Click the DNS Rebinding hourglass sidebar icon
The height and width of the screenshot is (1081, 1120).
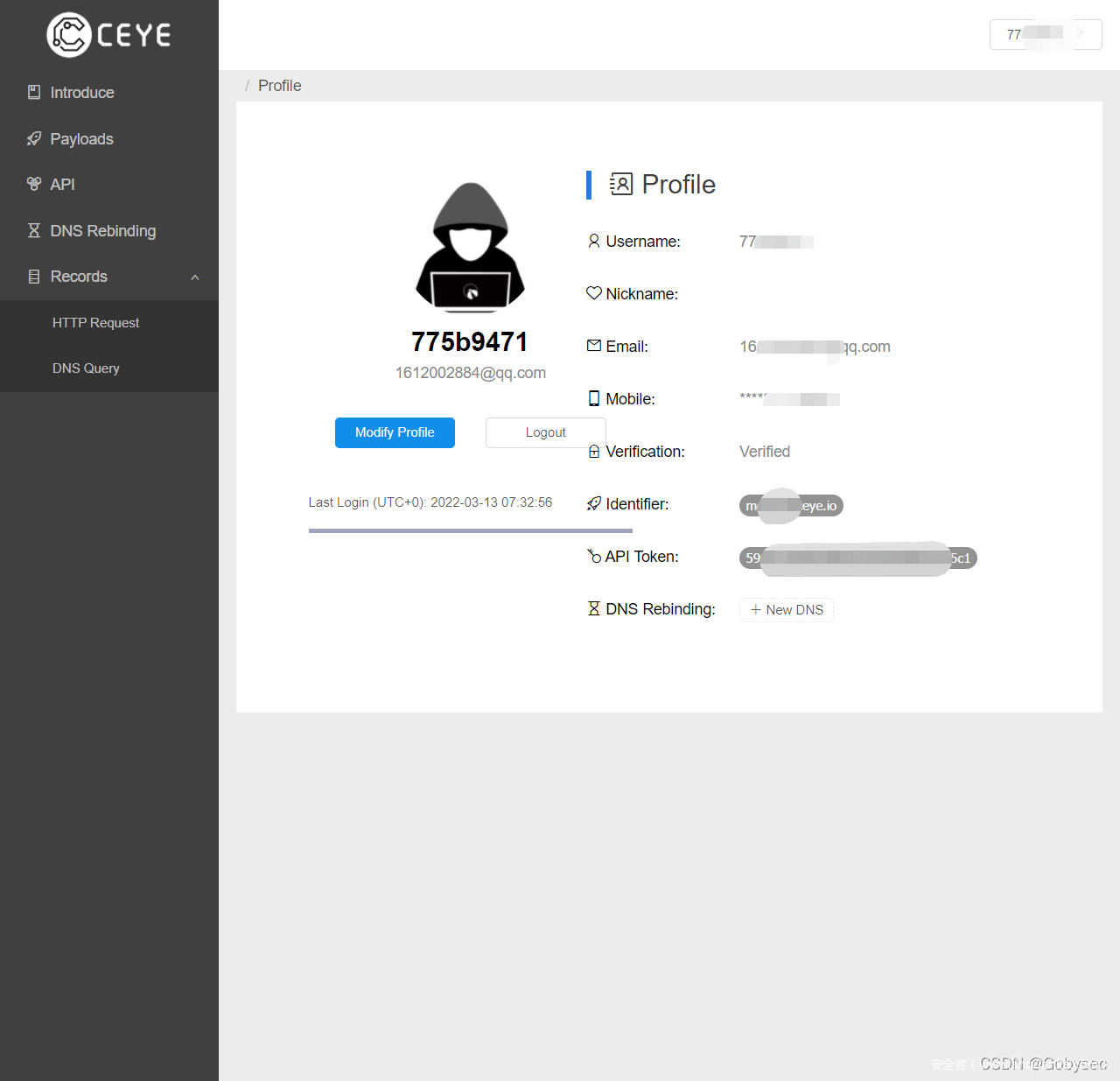click(34, 230)
